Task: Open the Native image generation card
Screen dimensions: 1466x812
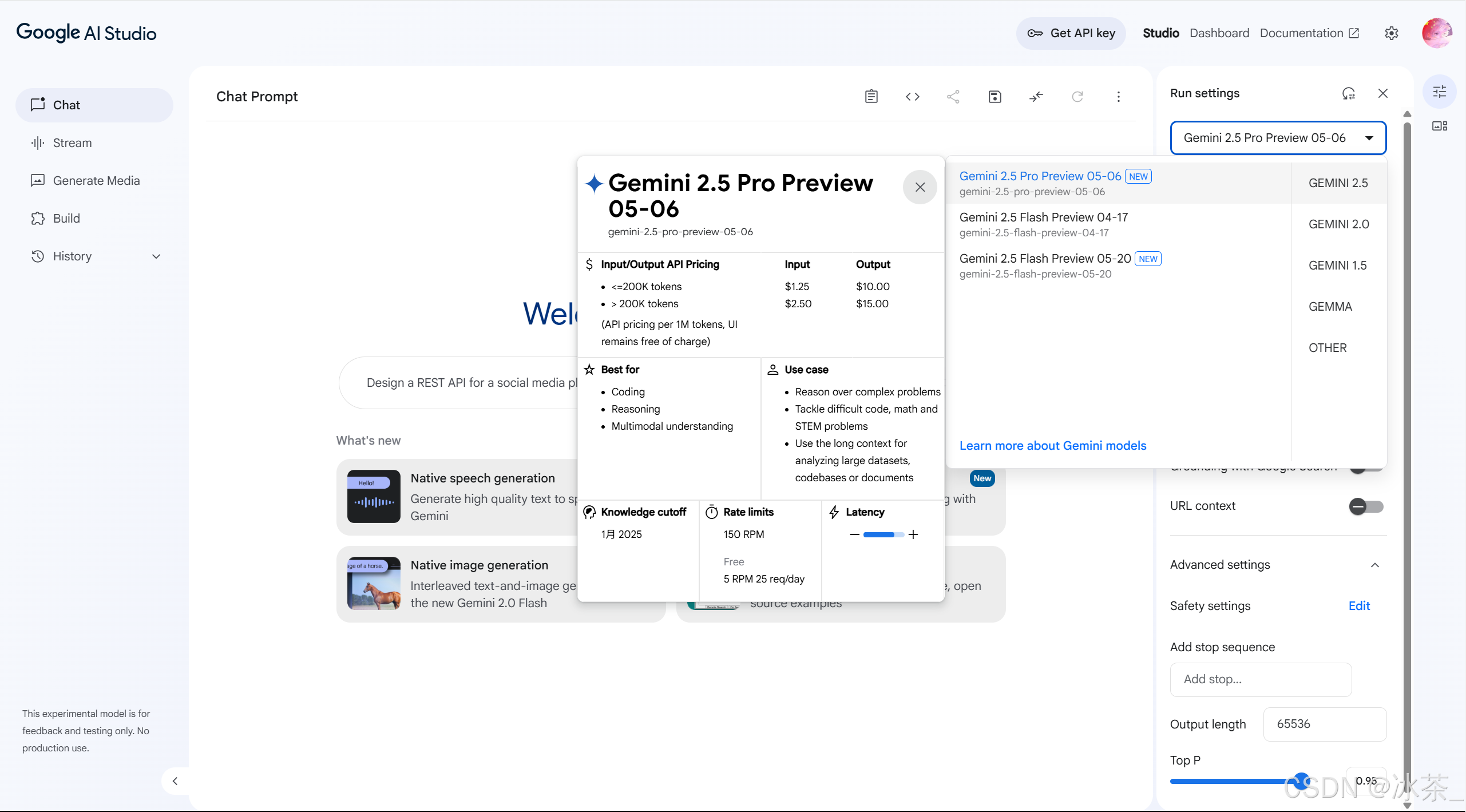Action: pyautogui.click(x=458, y=584)
